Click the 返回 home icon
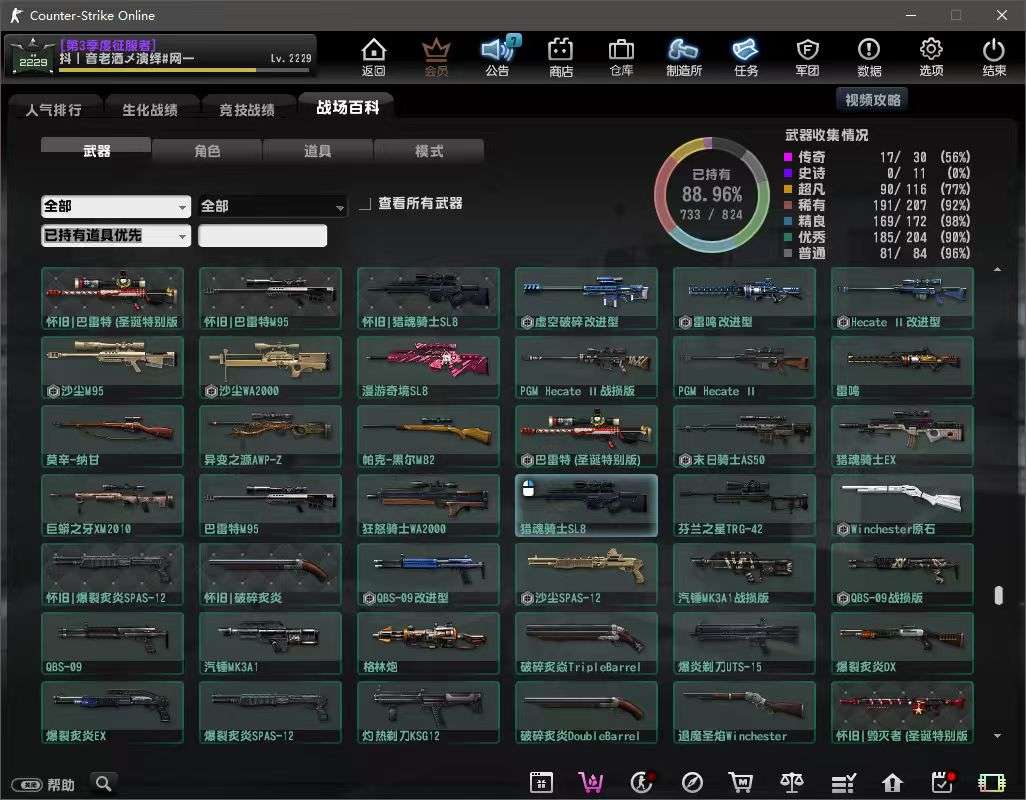The image size is (1026, 800). [x=374, y=56]
